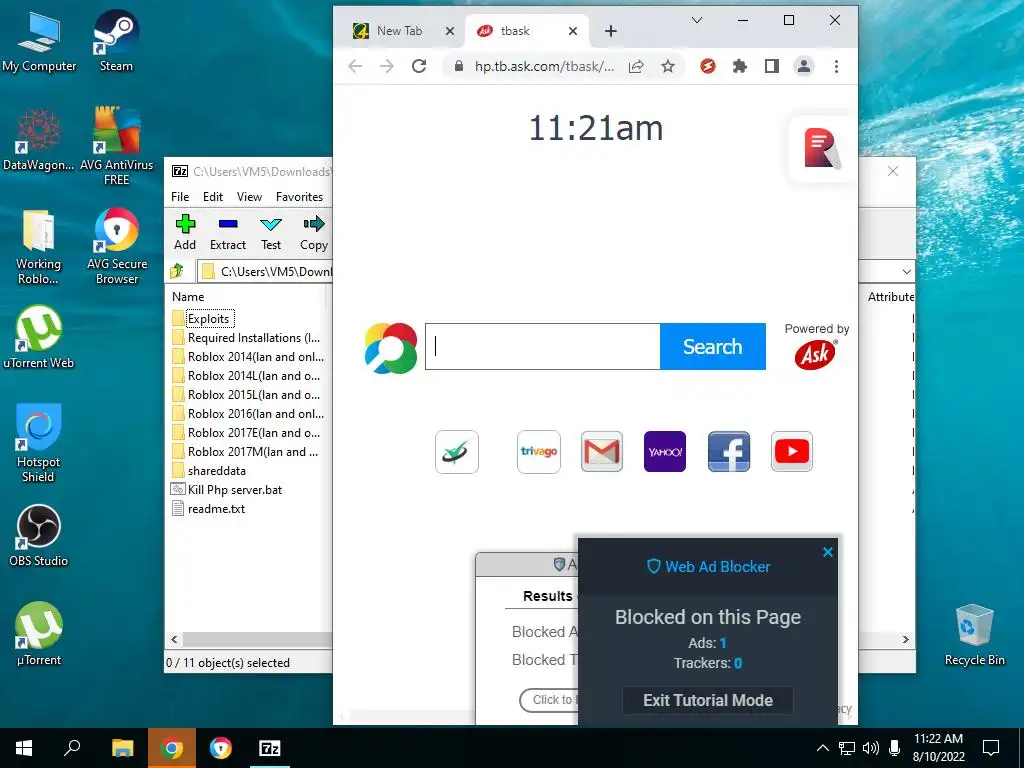
Task: Open the View menu in 7-Zip
Action: coord(249,197)
